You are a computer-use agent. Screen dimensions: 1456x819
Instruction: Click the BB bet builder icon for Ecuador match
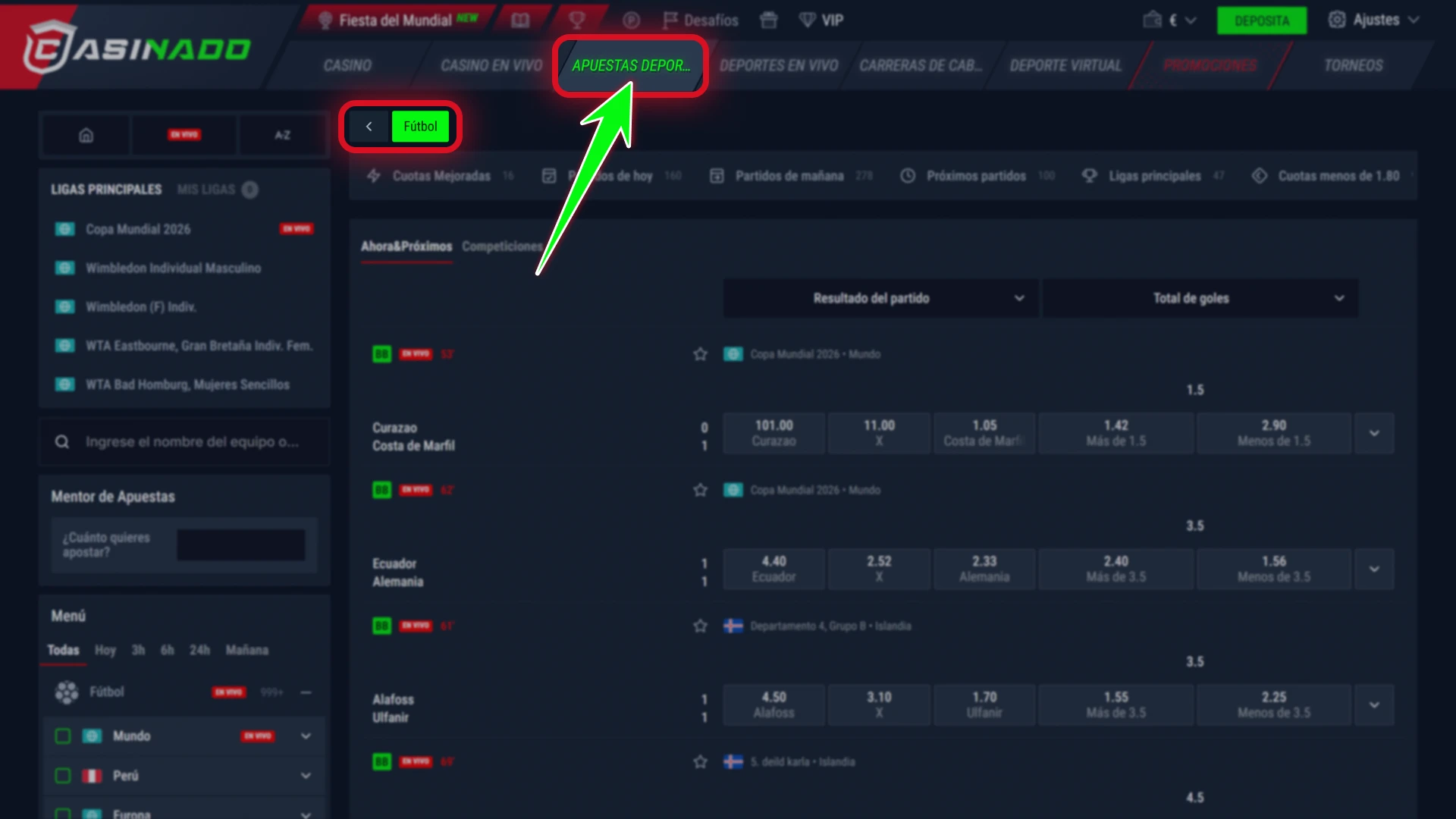[x=381, y=490]
